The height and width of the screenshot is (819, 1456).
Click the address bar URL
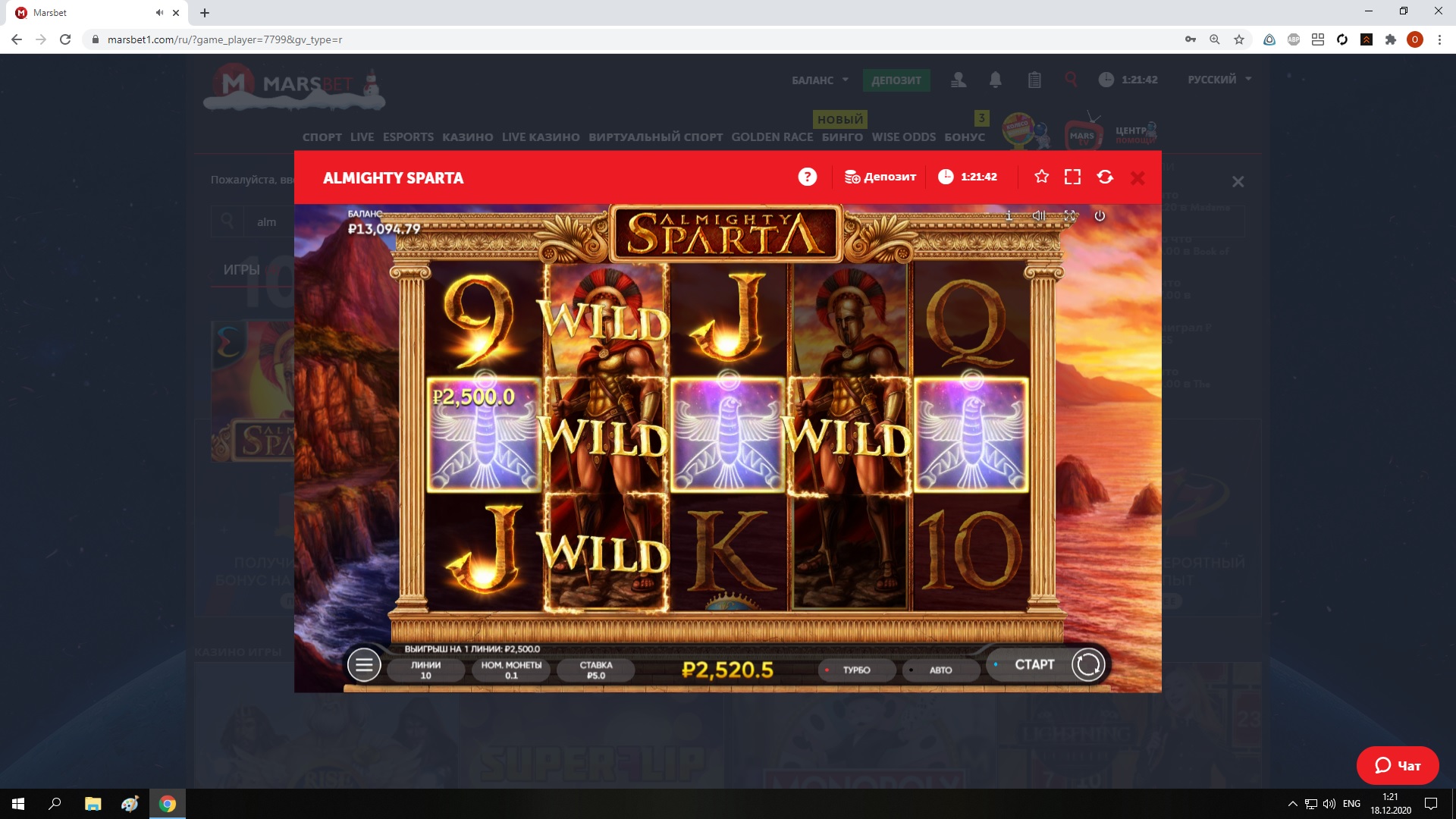coord(224,39)
